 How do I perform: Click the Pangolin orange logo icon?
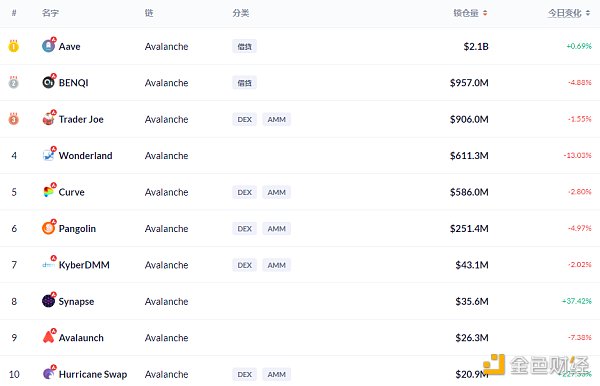tap(48, 228)
